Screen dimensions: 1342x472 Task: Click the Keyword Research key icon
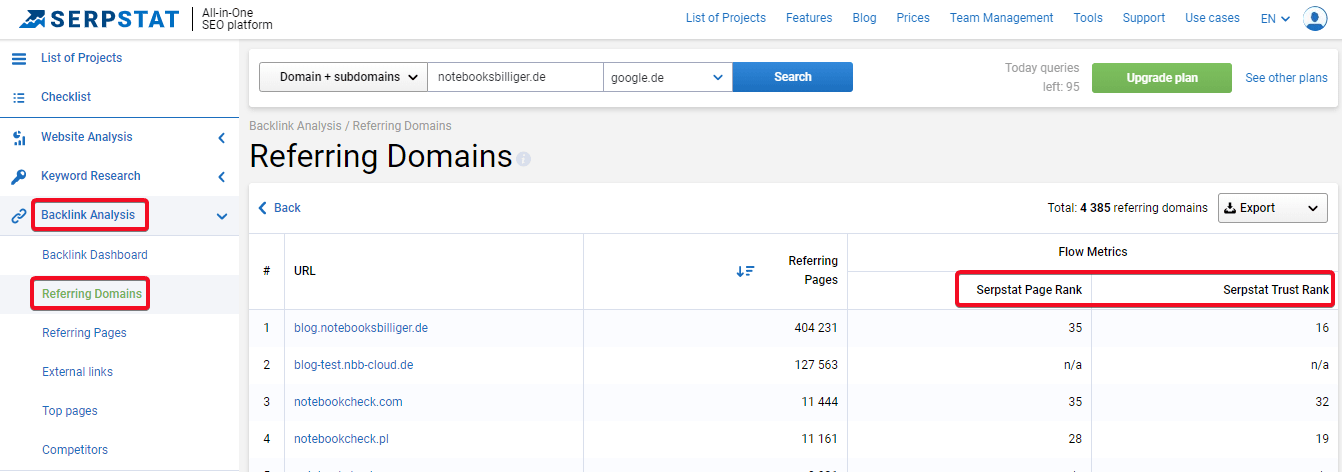point(18,176)
